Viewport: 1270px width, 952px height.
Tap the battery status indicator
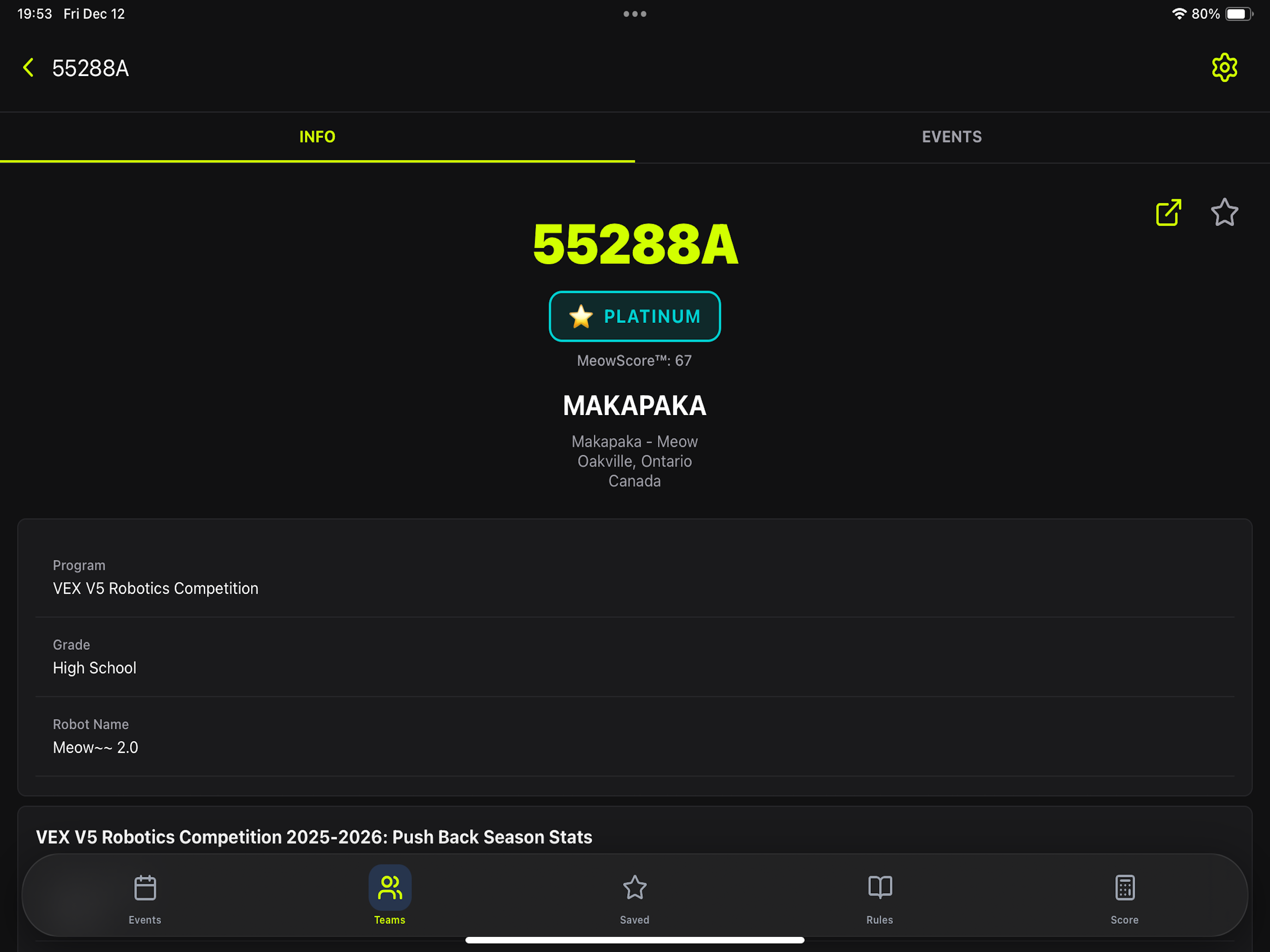1239,14
